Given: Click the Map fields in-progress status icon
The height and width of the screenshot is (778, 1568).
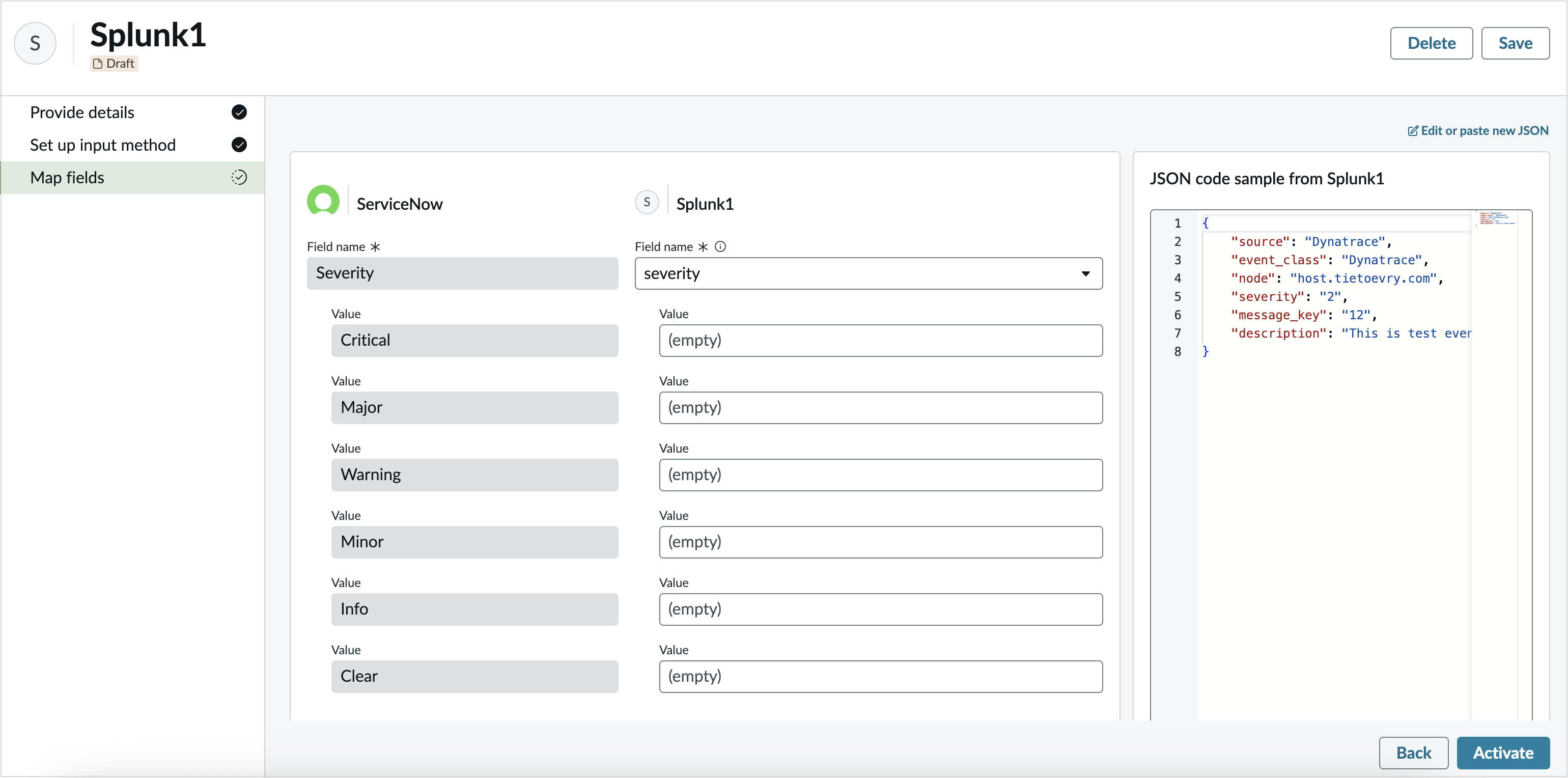Looking at the screenshot, I should [239, 177].
